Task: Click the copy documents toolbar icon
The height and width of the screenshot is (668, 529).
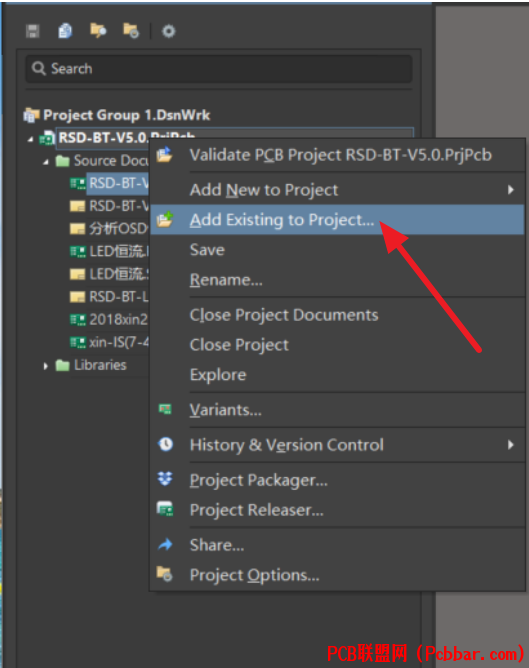Action: 65,31
